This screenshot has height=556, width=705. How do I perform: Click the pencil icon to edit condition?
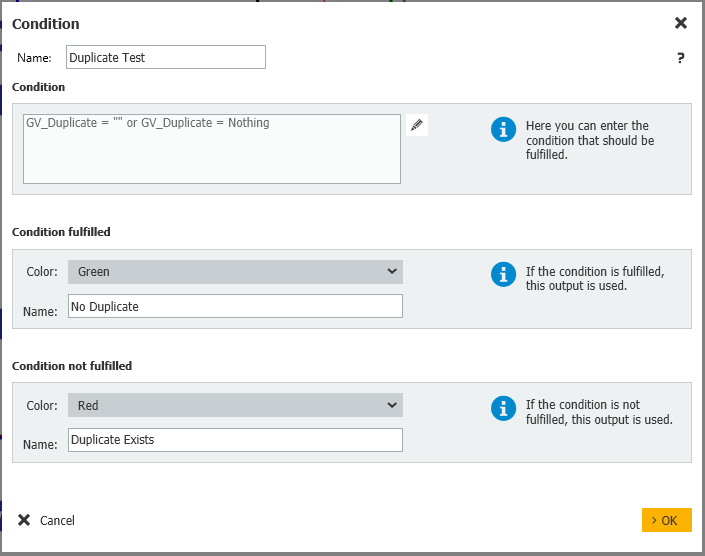(417, 125)
